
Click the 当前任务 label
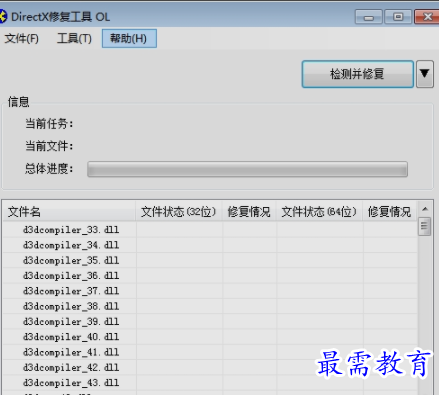(49, 124)
